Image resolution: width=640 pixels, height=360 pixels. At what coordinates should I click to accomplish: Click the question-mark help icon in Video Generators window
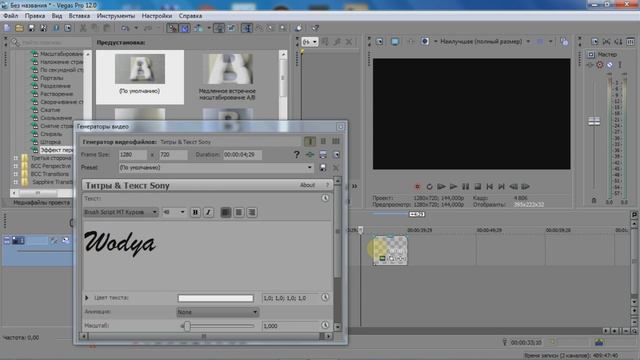(x=297, y=154)
